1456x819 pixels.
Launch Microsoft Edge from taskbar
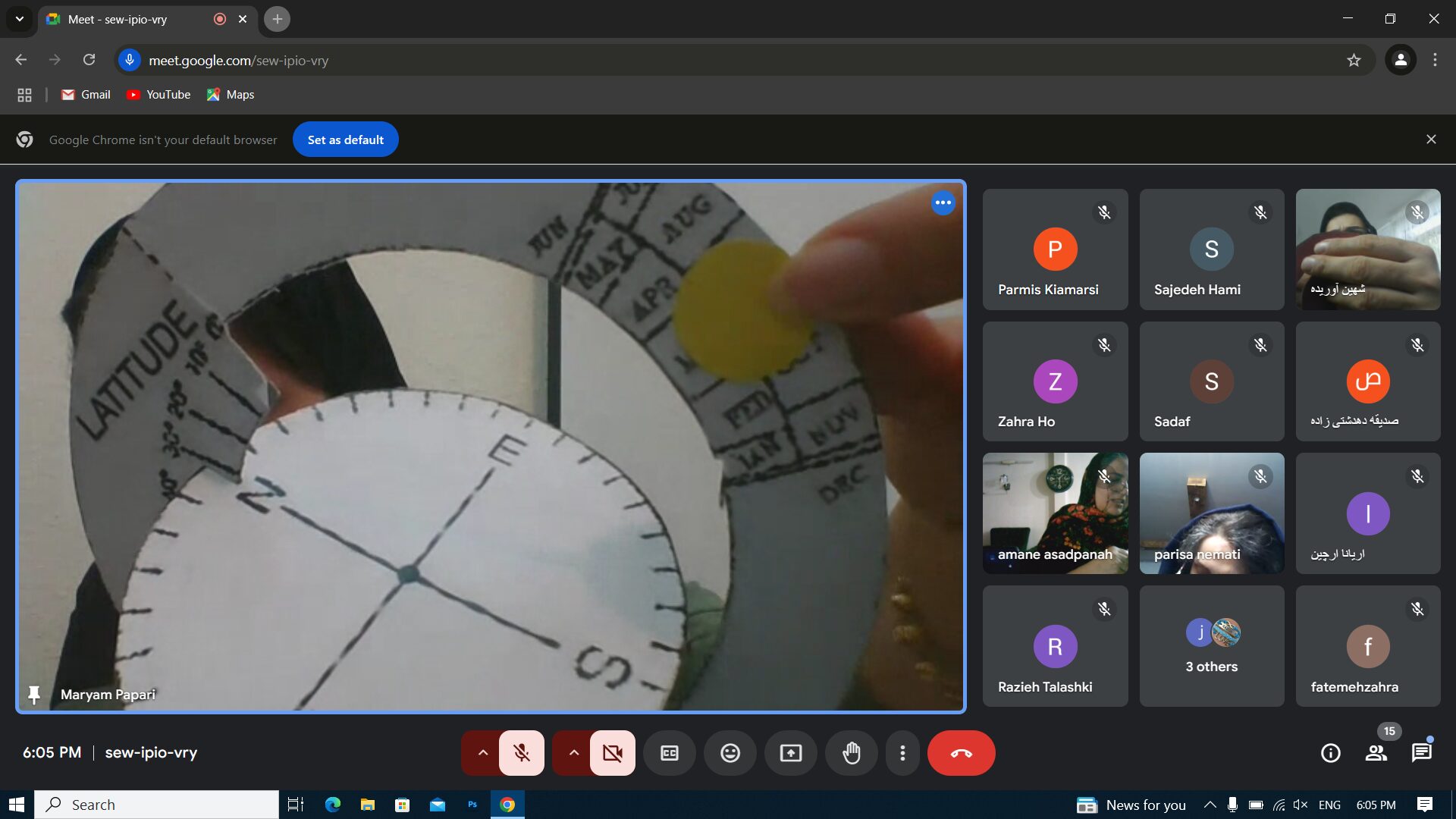[332, 805]
